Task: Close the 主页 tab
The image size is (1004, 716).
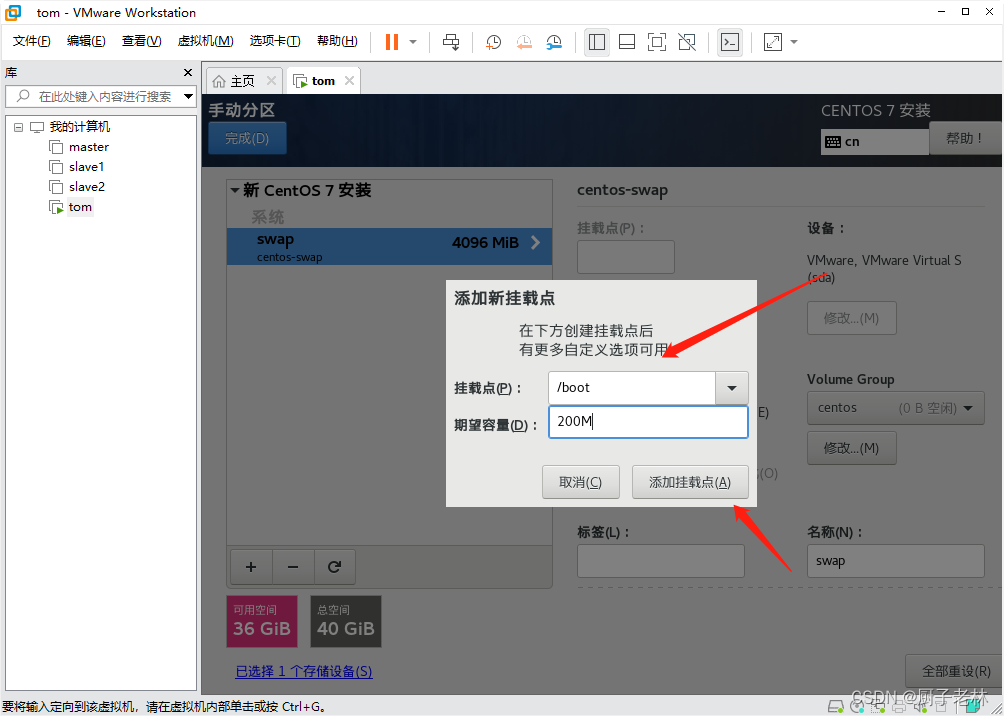Action: tap(271, 81)
